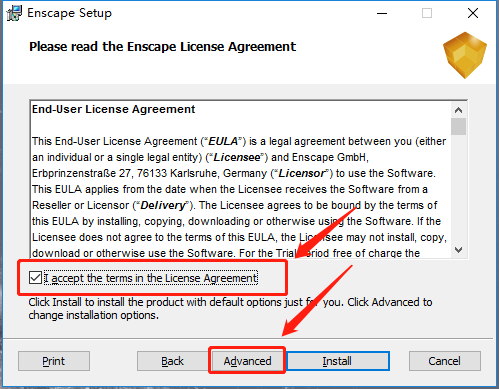Click the 'I accept the terms' label text
499x389 pixels.
coord(151,278)
